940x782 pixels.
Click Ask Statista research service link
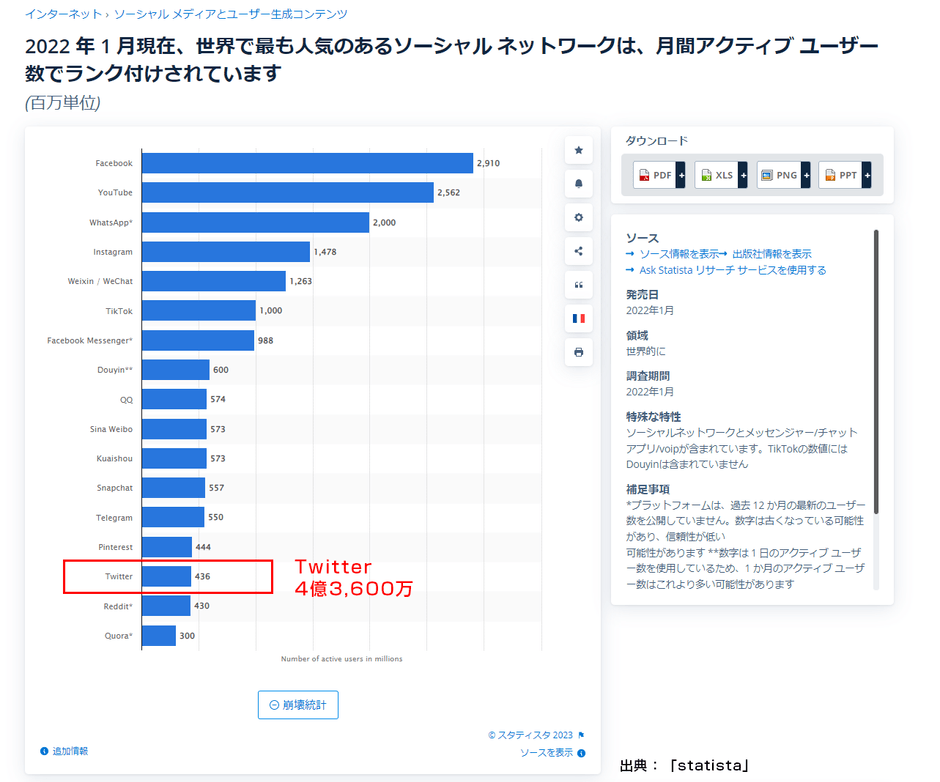coord(732,270)
